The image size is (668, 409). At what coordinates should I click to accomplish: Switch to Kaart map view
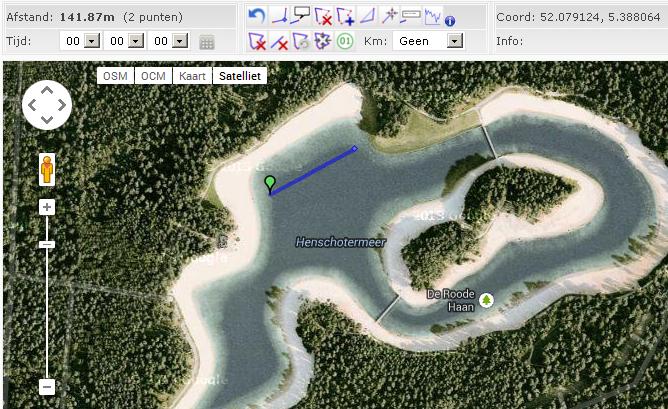(192, 76)
